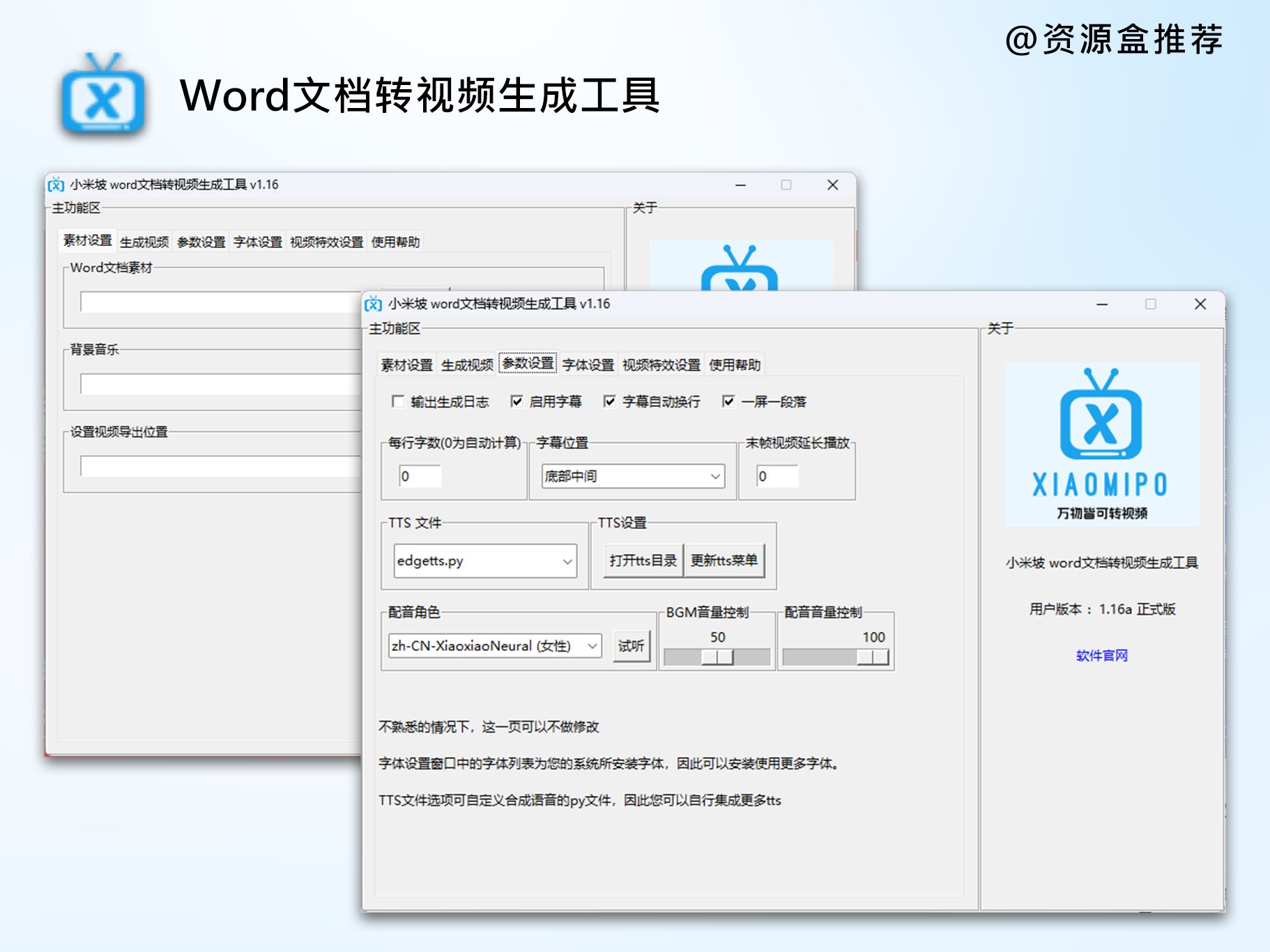Minimize the front window
Image resolution: width=1270 pixels, height=952 pixels.
click(x=1102, y=305)
